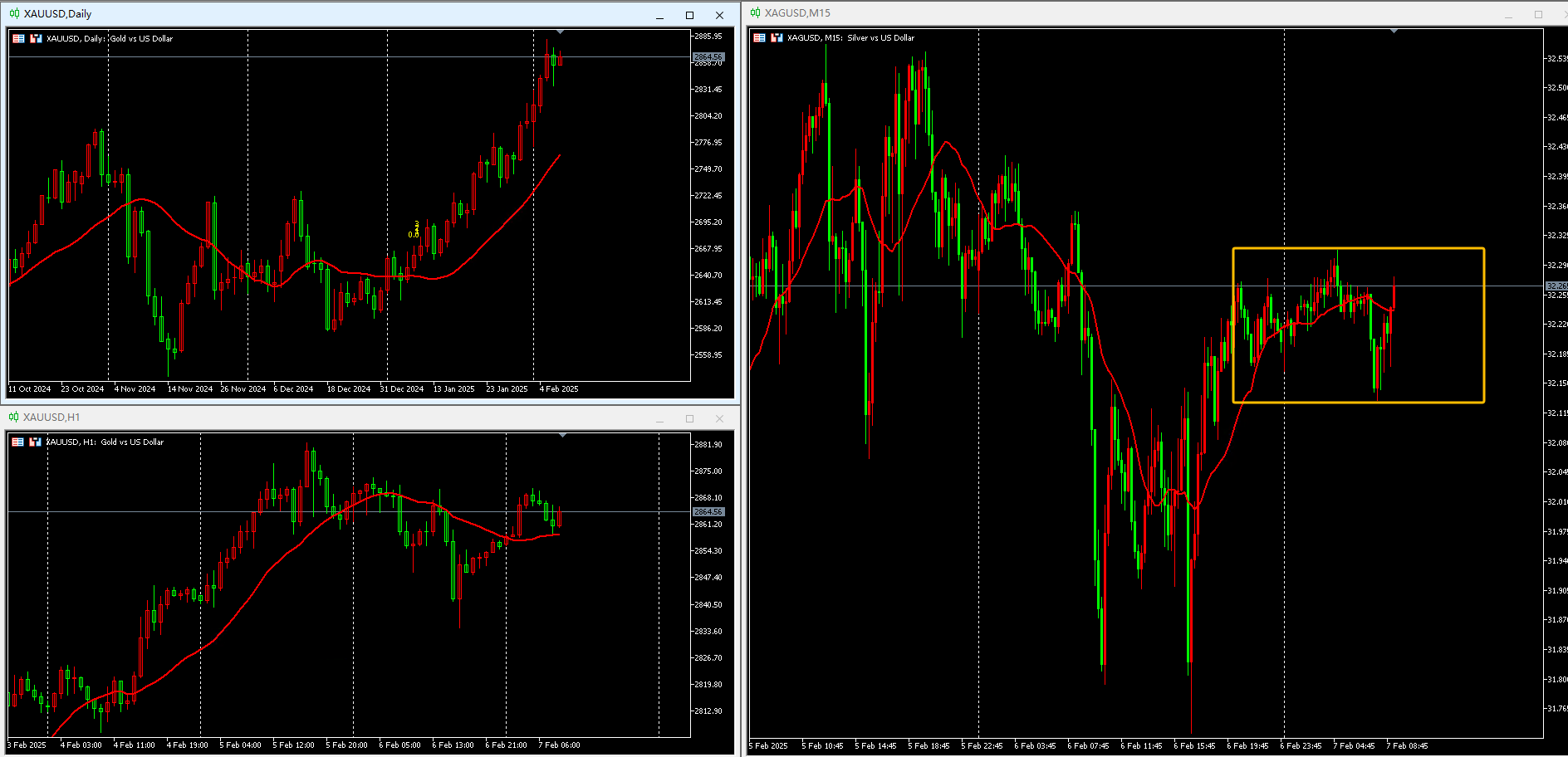
Task: Click the '3 Feb 2025' label on H1 time axis
Action: coord(27,745)
